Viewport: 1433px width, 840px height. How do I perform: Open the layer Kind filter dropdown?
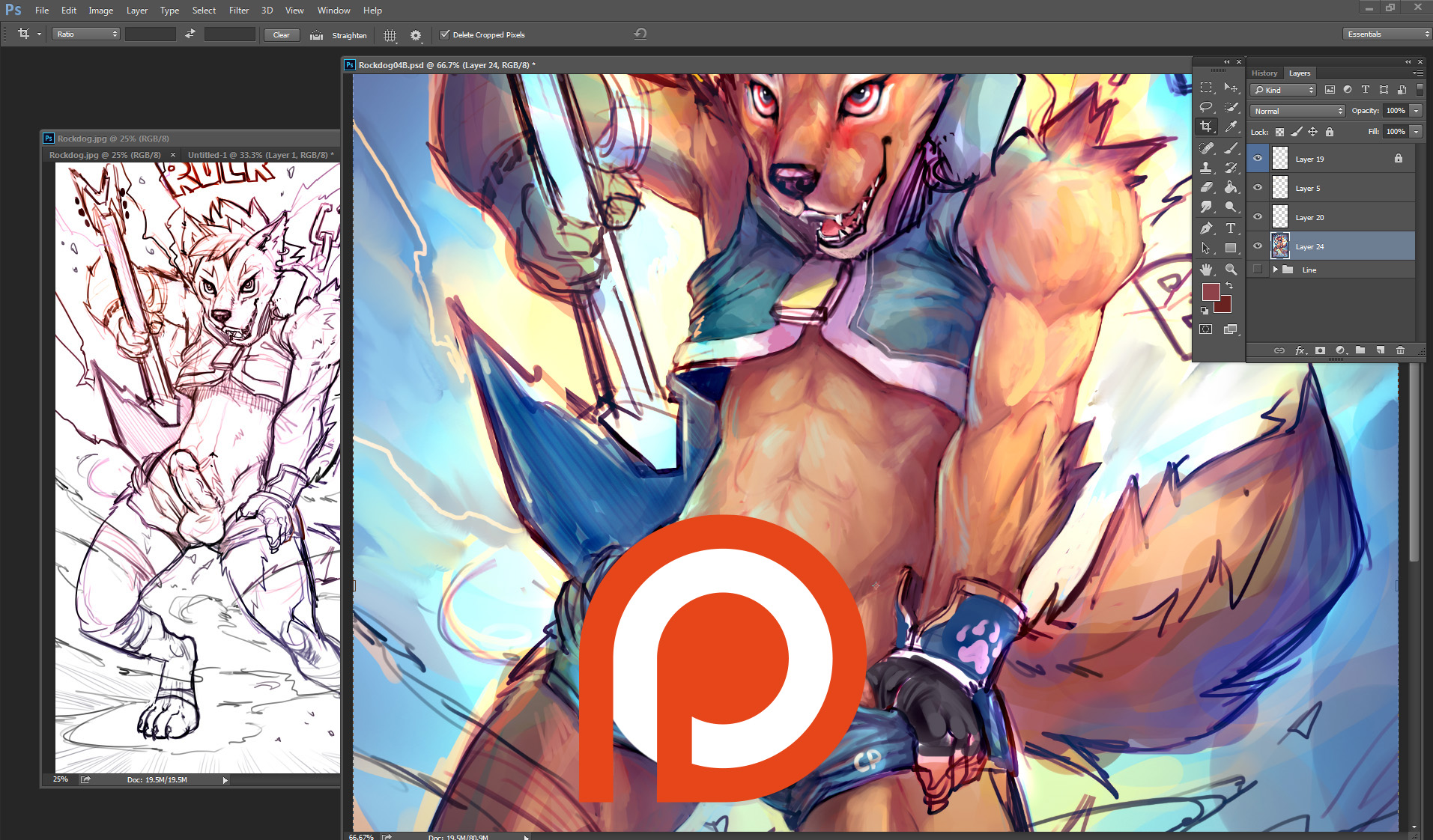coord(1283,90)
